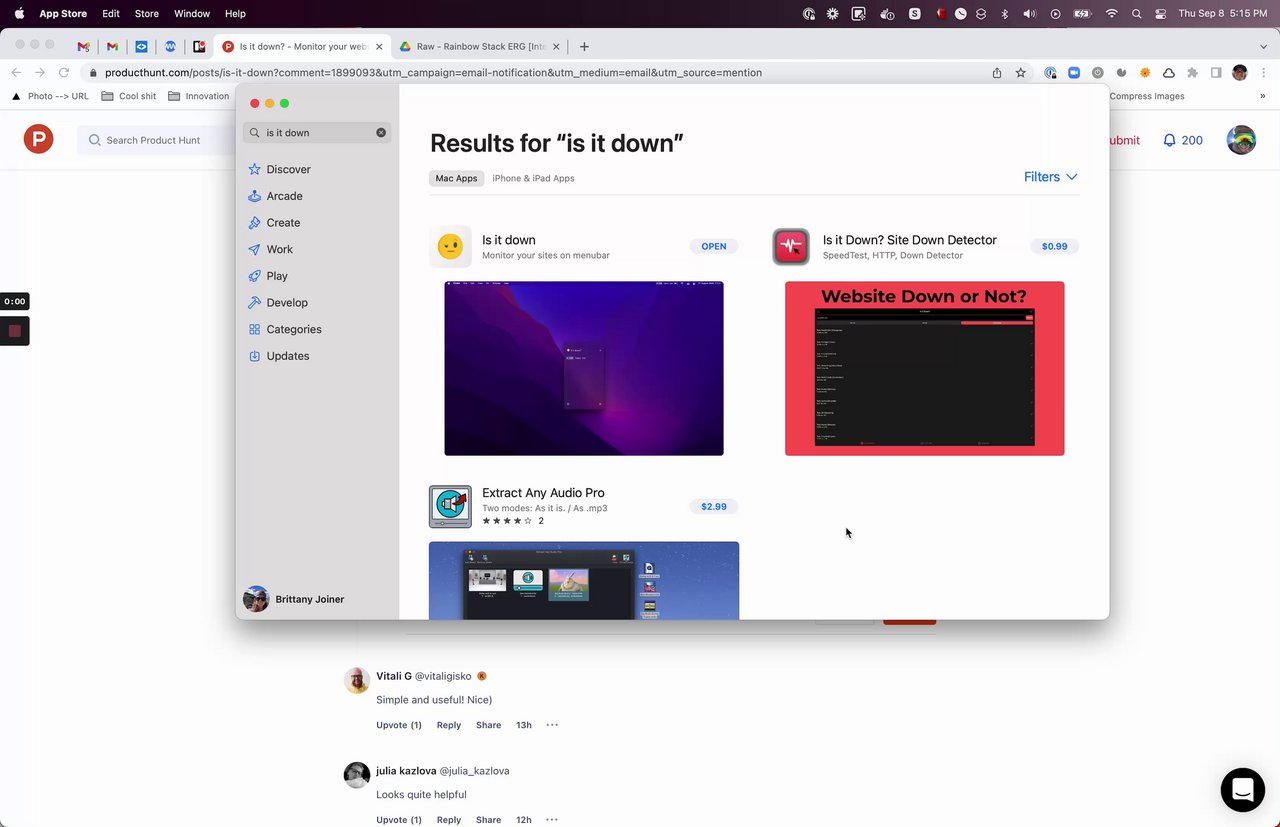1280x827 pixels.
Task: Open new Chrome tab
Action: click(584, 46)
